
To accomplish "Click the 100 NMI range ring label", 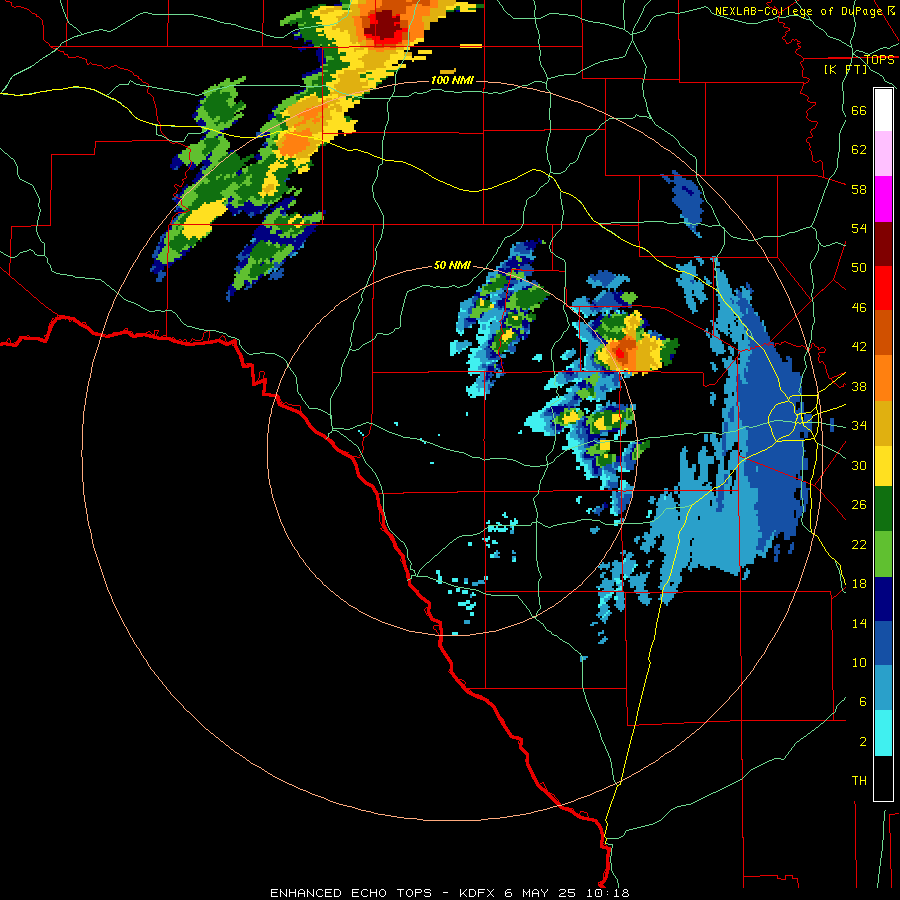I will (452, 80).
